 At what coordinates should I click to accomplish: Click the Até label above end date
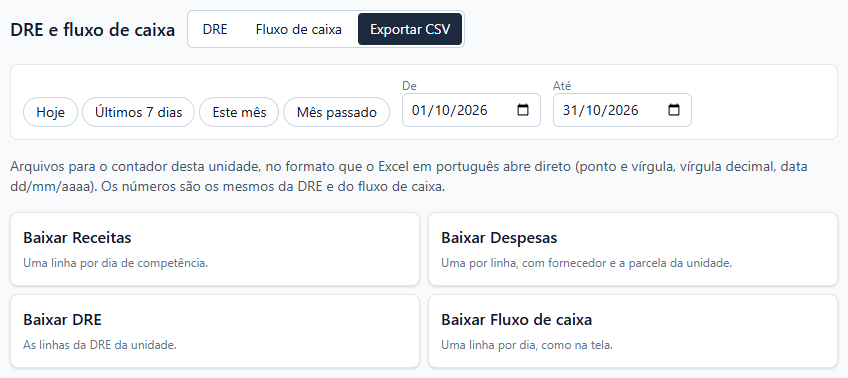pos(562,85)
